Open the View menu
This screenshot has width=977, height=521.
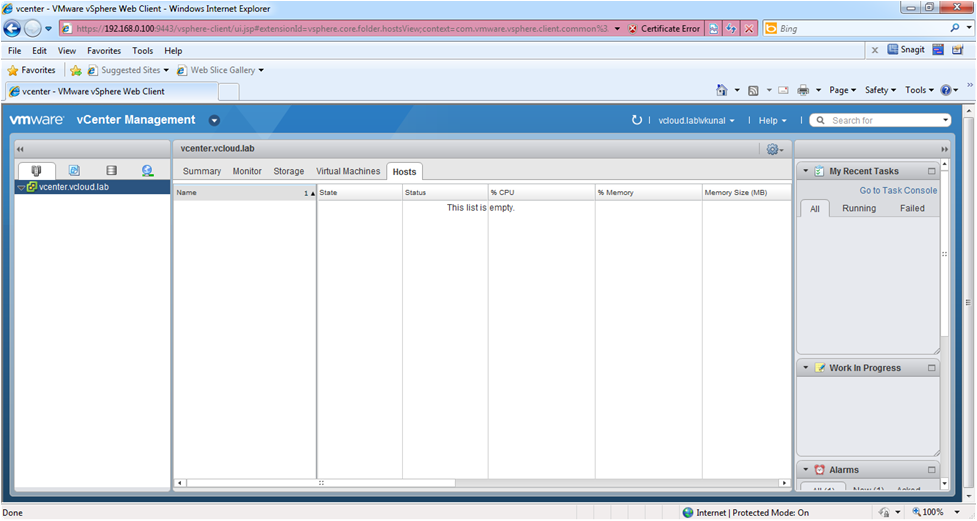67,50
